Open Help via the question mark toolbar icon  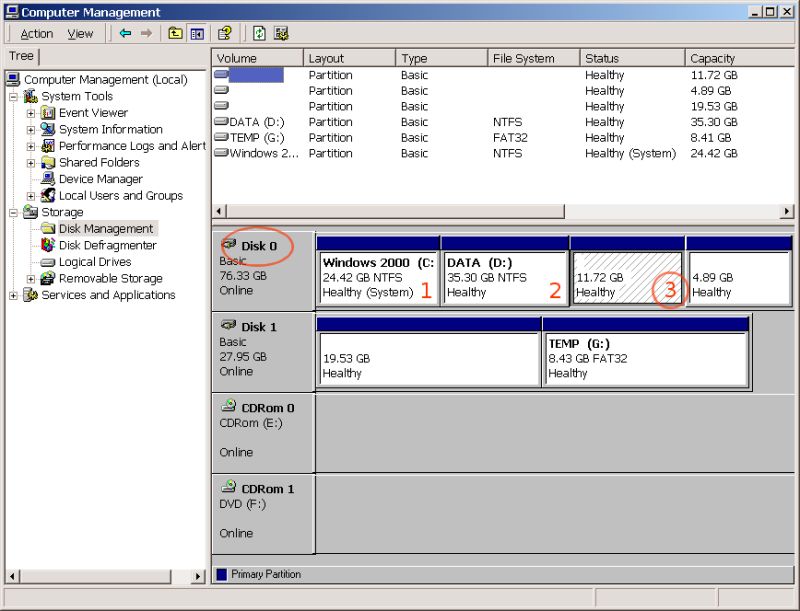tap(224, 33)
